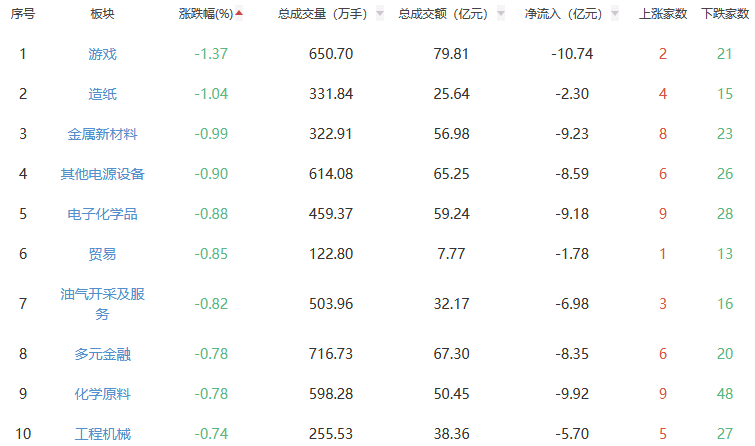
Task: Click the sort arrow next to 净流入（亿元）
Action: (x=614, y=15)
